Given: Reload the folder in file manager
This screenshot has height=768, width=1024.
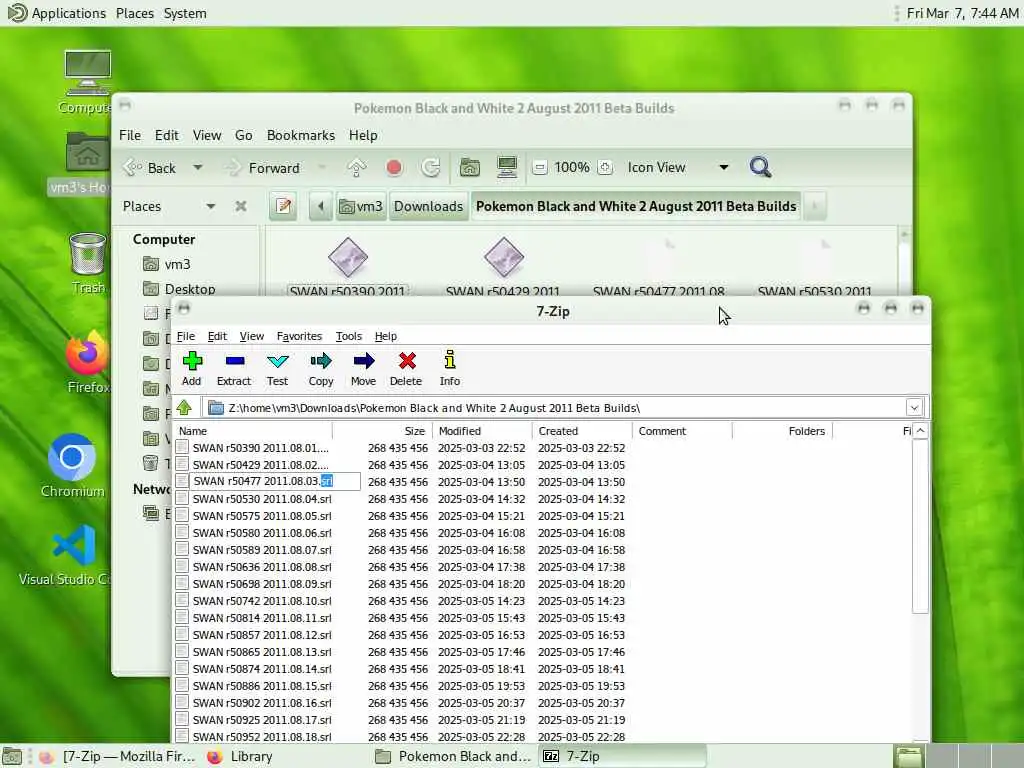Looking at the screenshot, I should point(430,168).
